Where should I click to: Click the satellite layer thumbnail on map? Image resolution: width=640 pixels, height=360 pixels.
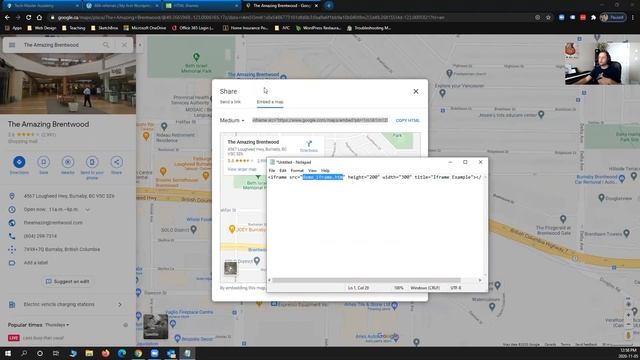(156, 326)
